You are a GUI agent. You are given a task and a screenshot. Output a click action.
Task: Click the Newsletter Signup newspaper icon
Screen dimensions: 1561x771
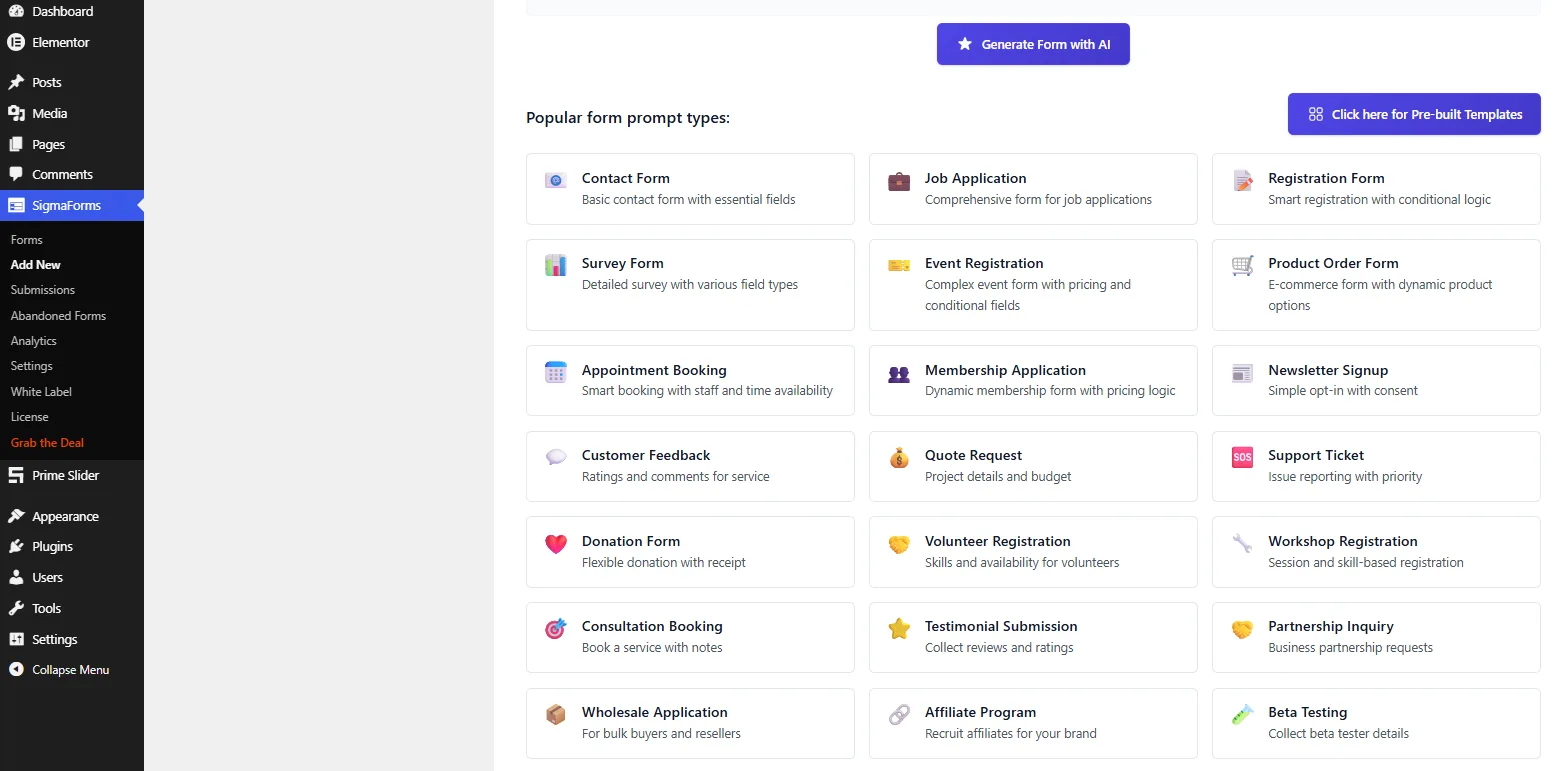[x=1242, y=373]
